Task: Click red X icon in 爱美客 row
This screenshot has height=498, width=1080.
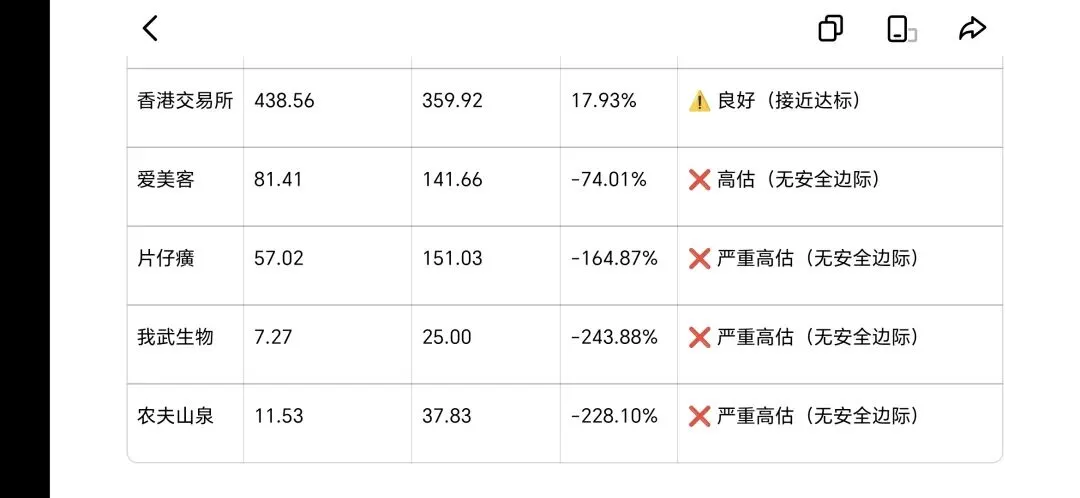Action: pos(699,180)
